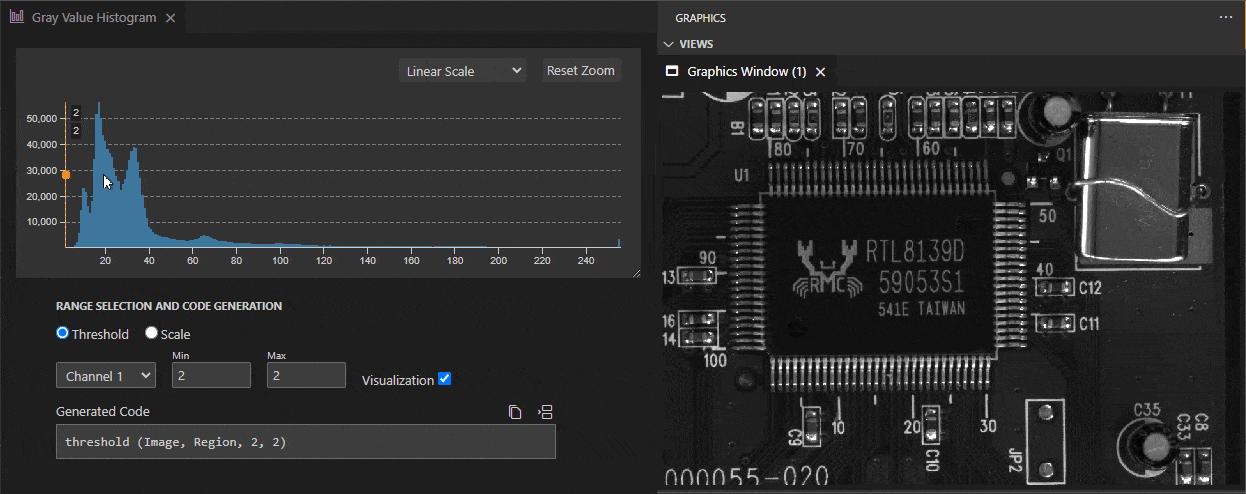Click the orange threshold marker on histogram

click(x=66, y=175)
